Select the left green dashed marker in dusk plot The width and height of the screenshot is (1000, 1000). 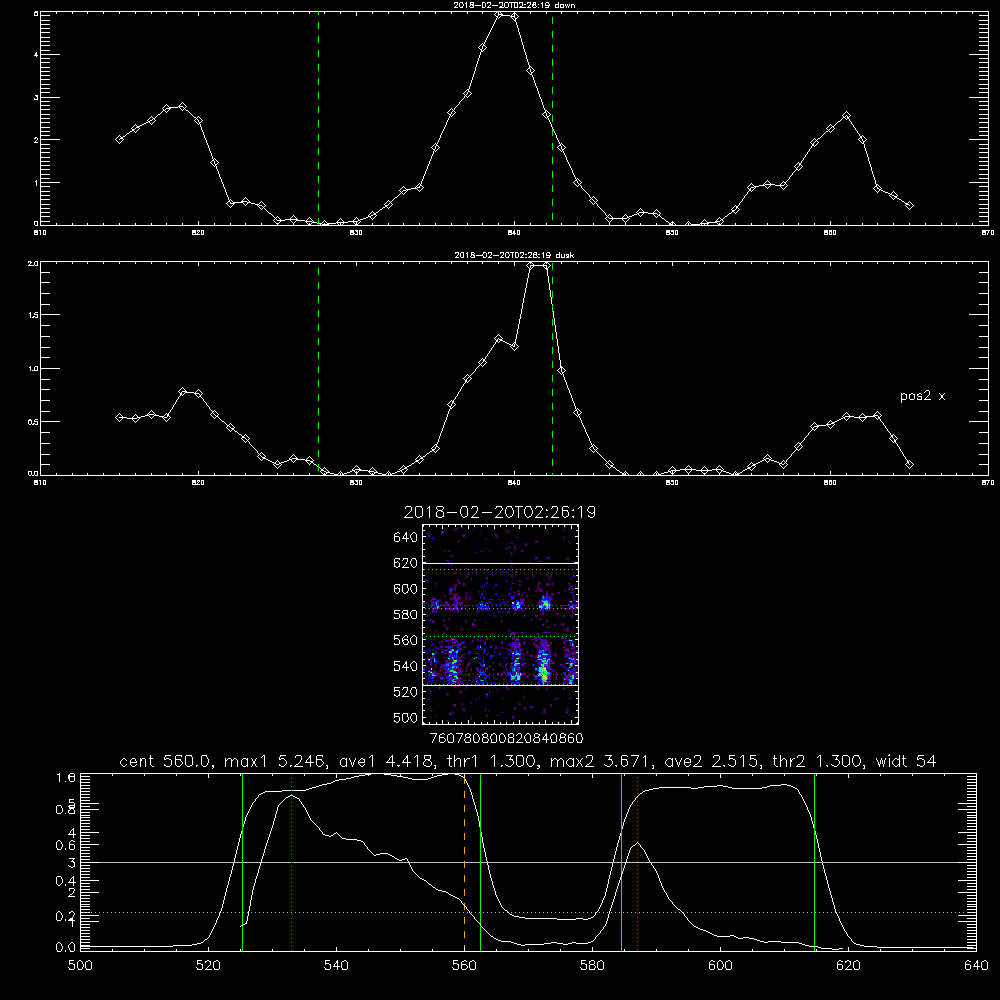(x=318, y=368)
